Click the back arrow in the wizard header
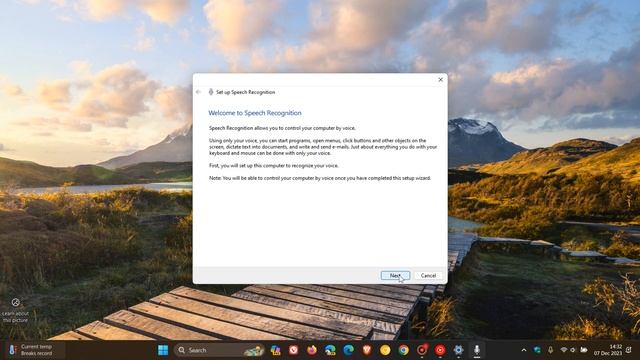Viewport: 640px width, 360px height. (x=198, y=92)
